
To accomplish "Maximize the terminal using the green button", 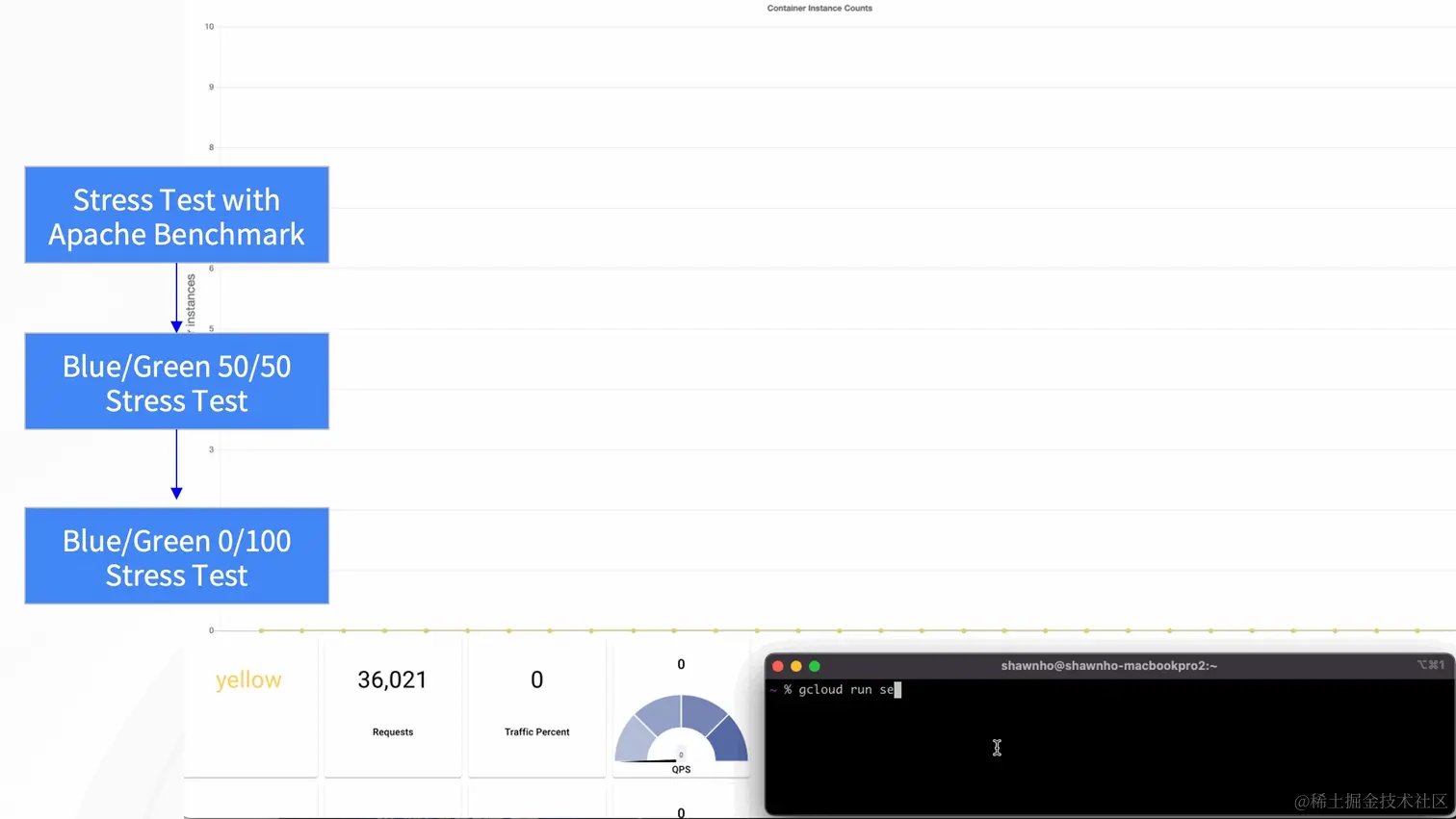I will click(x=815, y=666).
